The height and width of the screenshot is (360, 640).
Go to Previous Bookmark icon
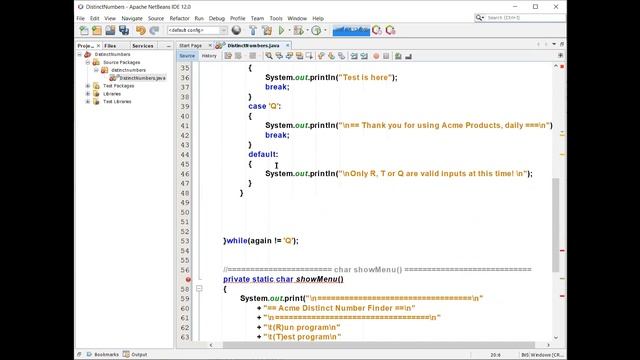point(321,56)
